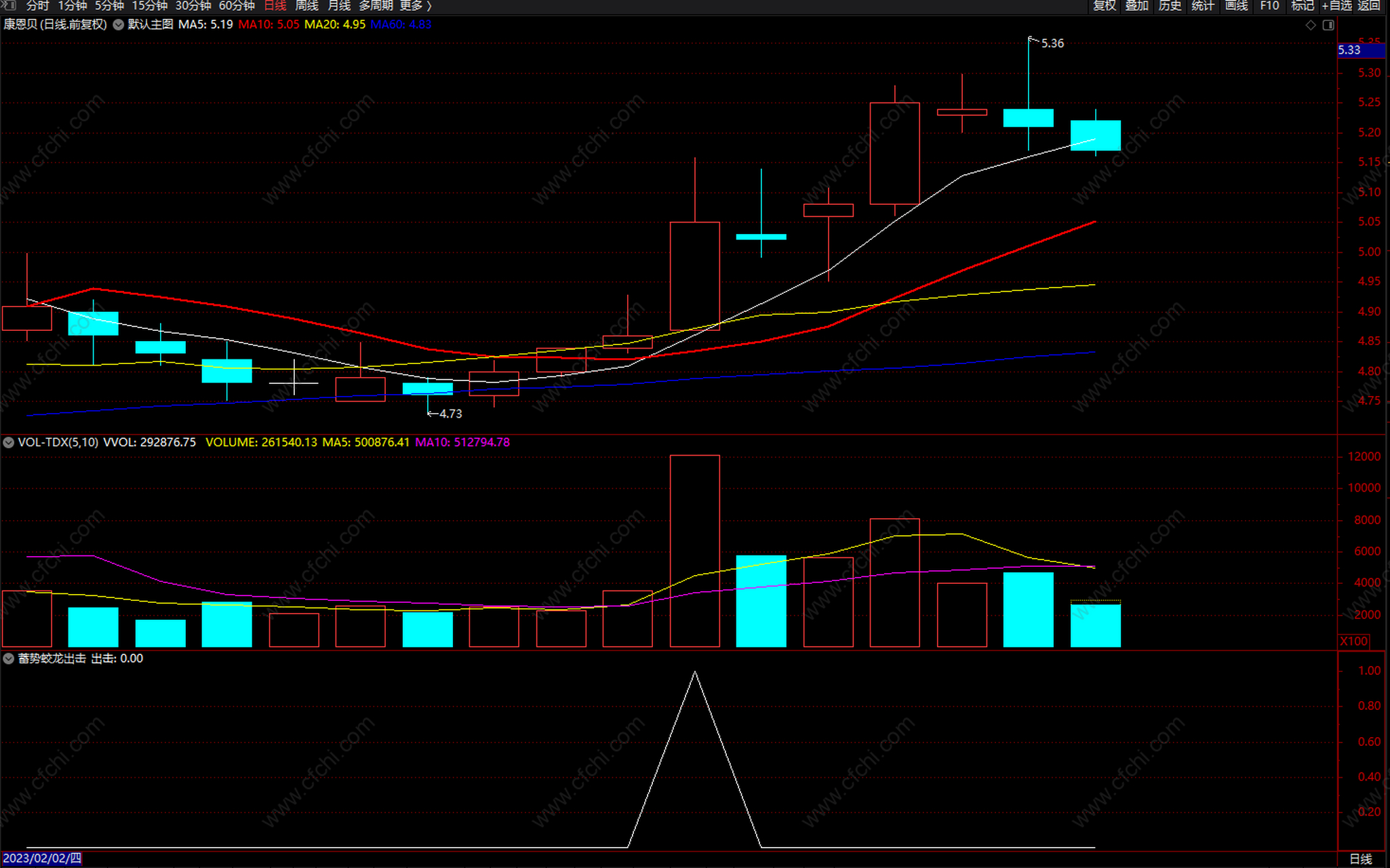Select the 5分钟 period tab

tap(109, 5)
